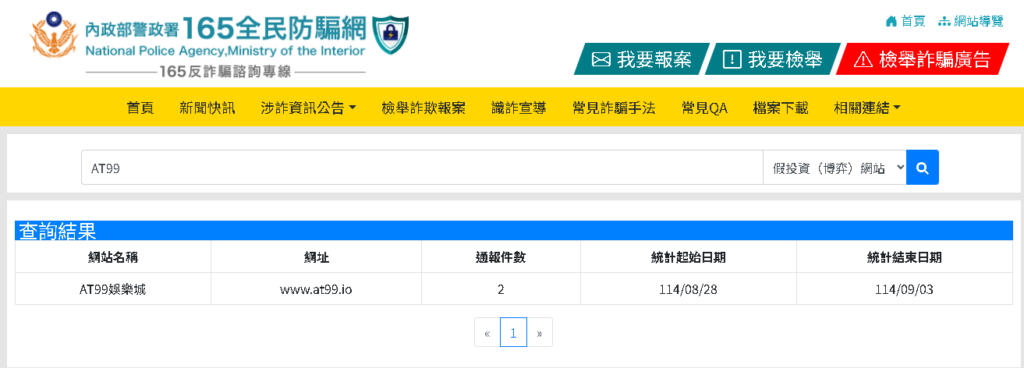Click the blue magnifier search button
This screenshot has width=1024, height=368.
point(922,168)
